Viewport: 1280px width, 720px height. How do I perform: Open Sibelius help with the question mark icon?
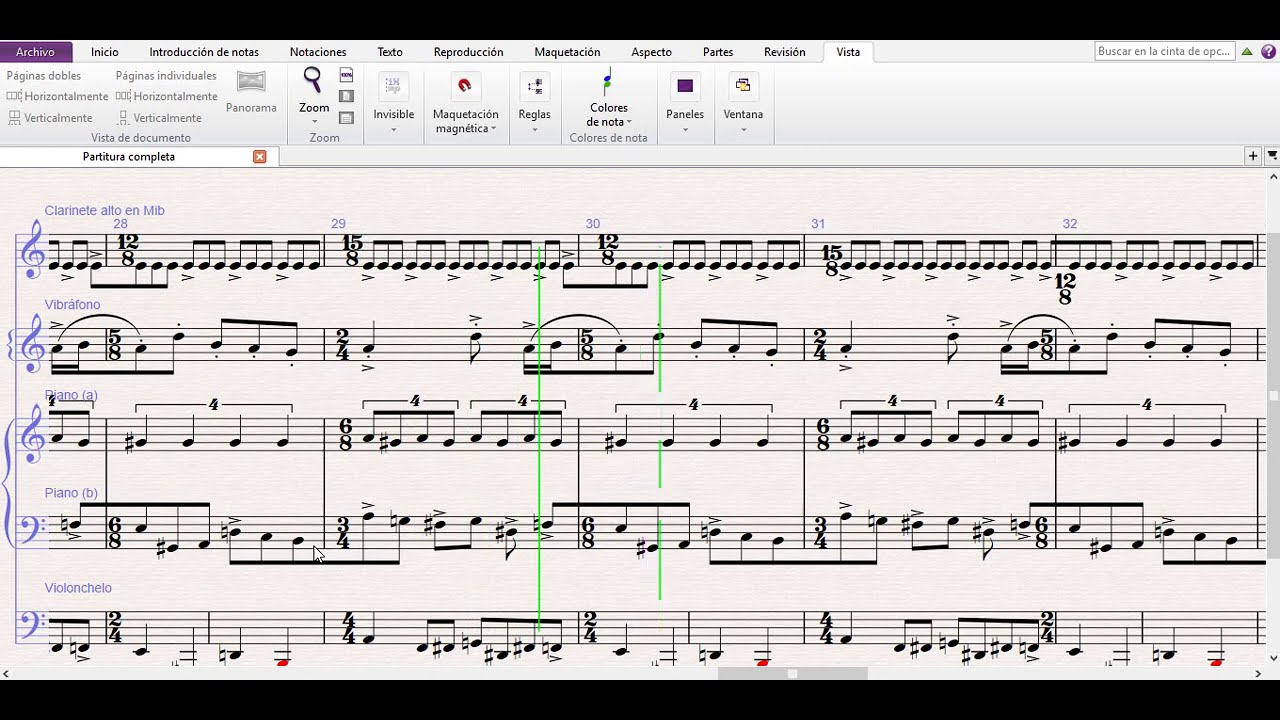1268,51
